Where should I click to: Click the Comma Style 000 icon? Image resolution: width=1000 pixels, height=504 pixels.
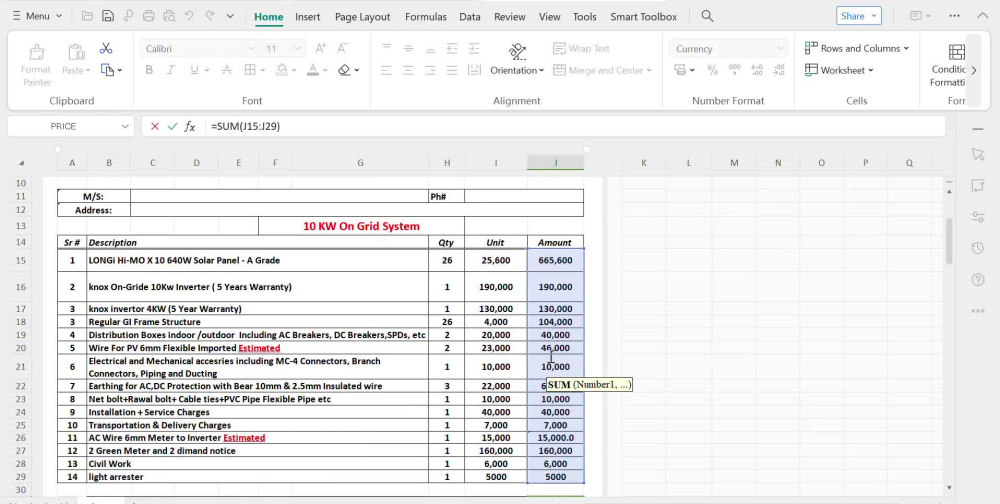pos(735,70)
